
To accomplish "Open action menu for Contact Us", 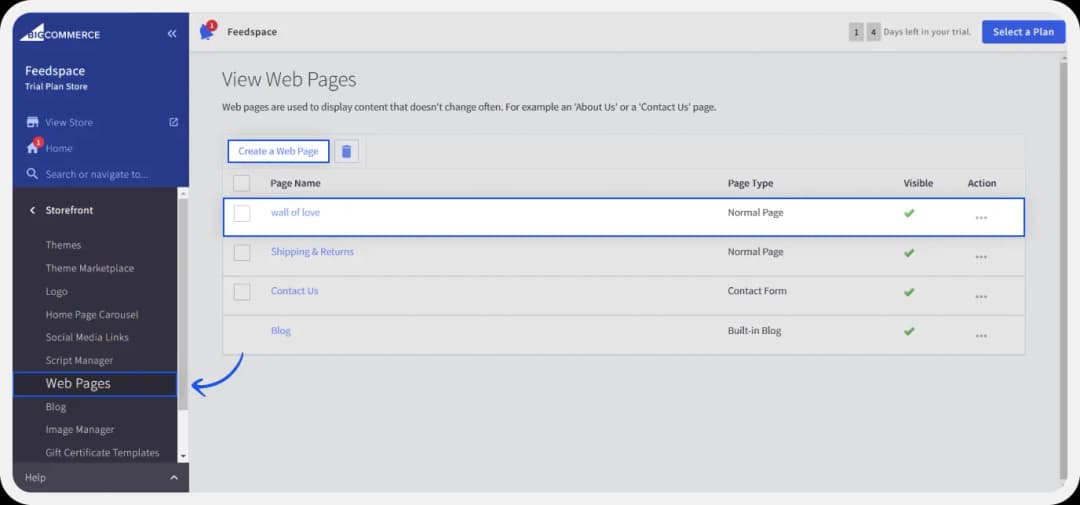I will (981, 296).
